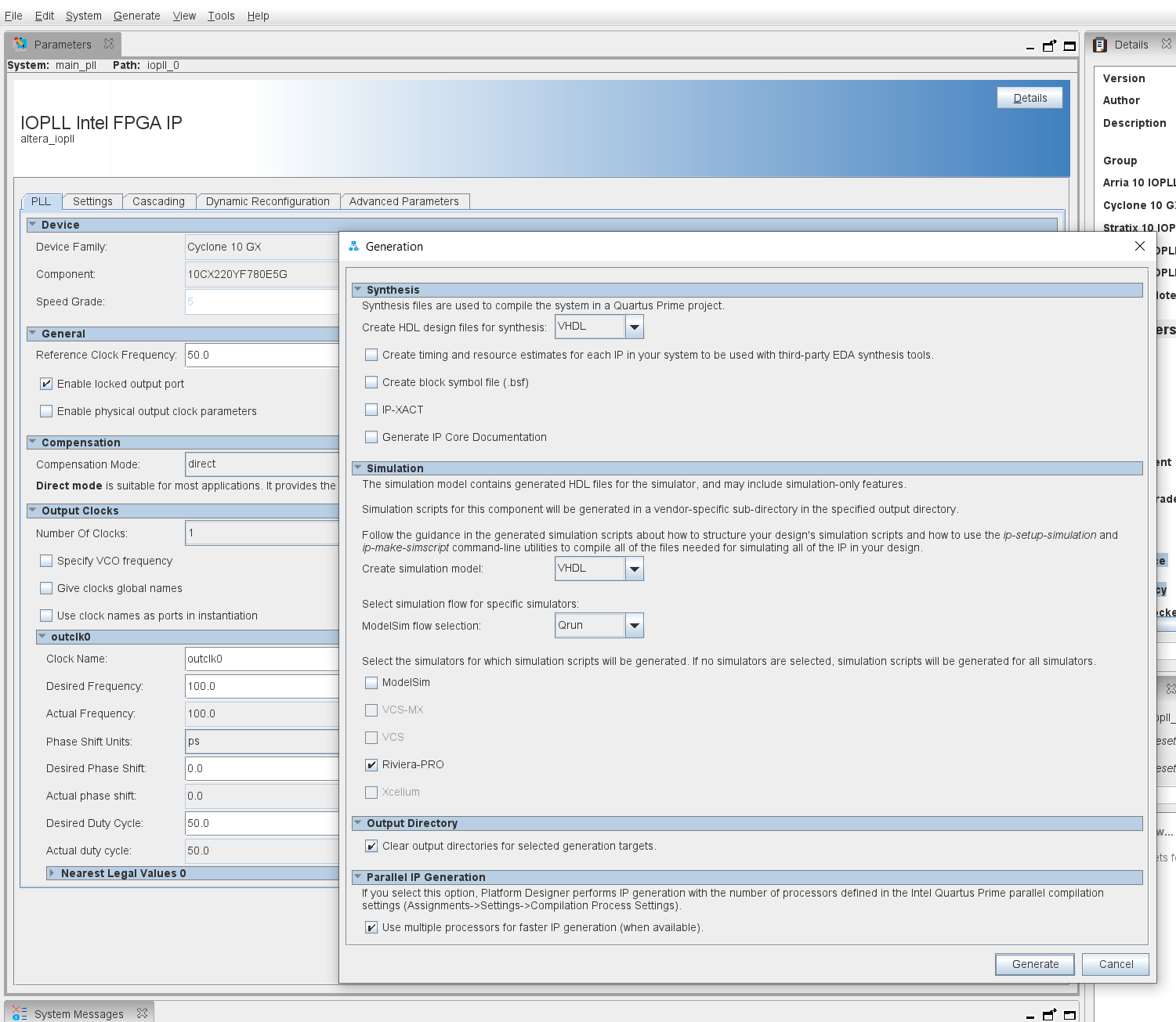
Task: Collapse the Output Clocks section
Action: coord(33,511)
